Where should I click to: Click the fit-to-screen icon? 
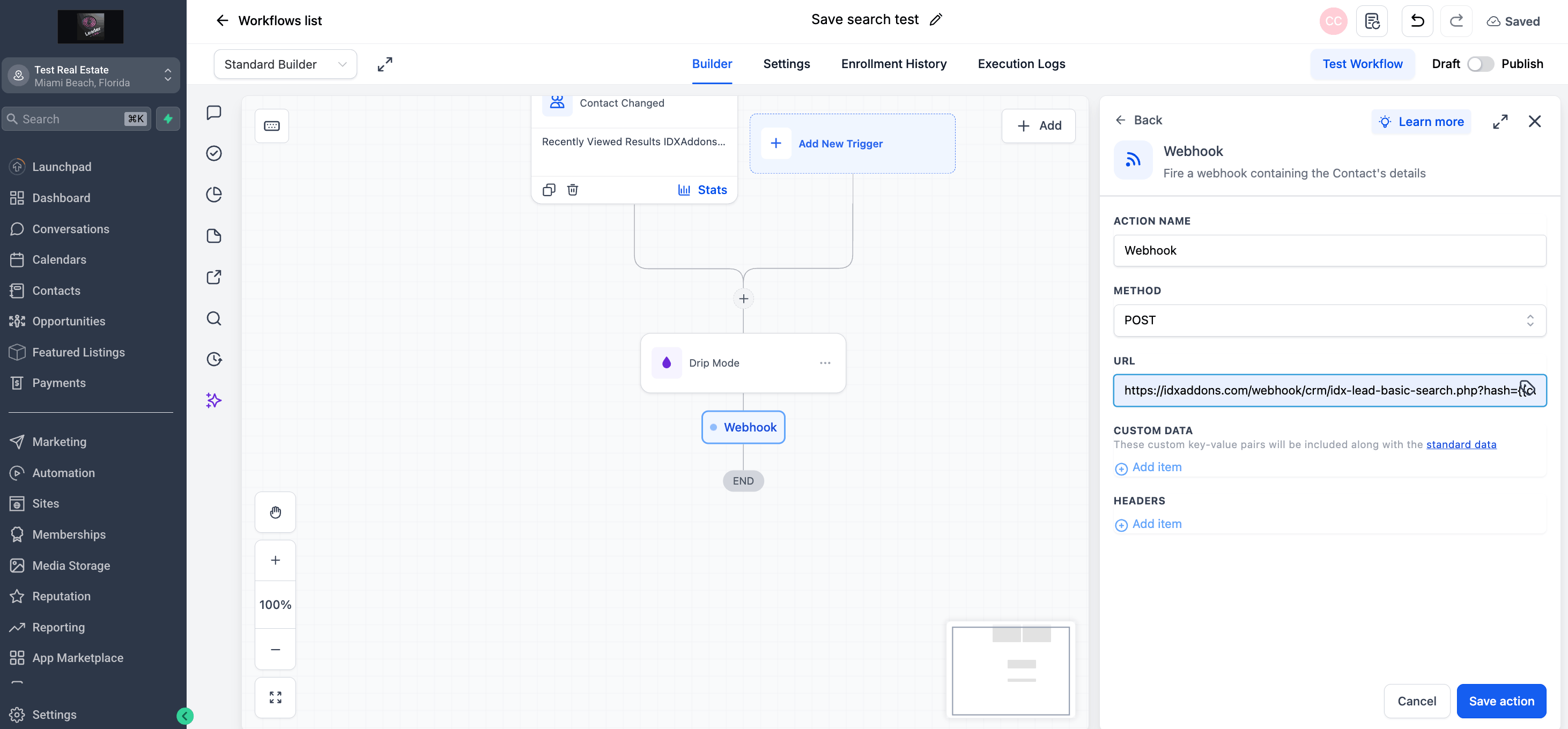coord(275,697)
